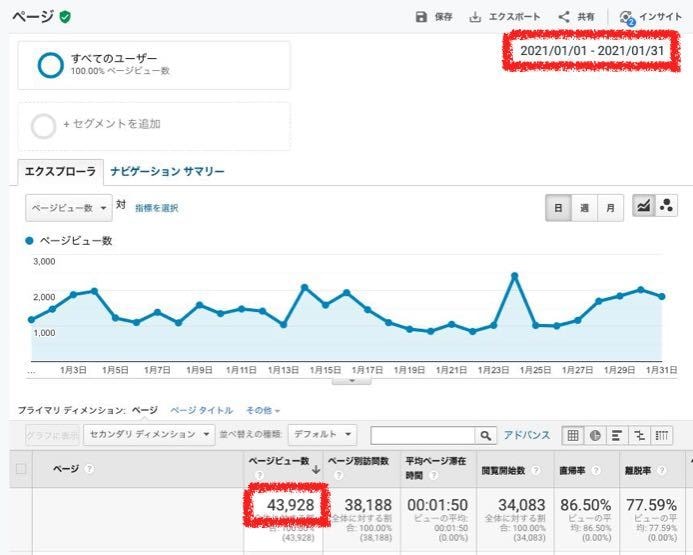Switch to the data table view icon
693x555 pixels.
coord(573,435)
